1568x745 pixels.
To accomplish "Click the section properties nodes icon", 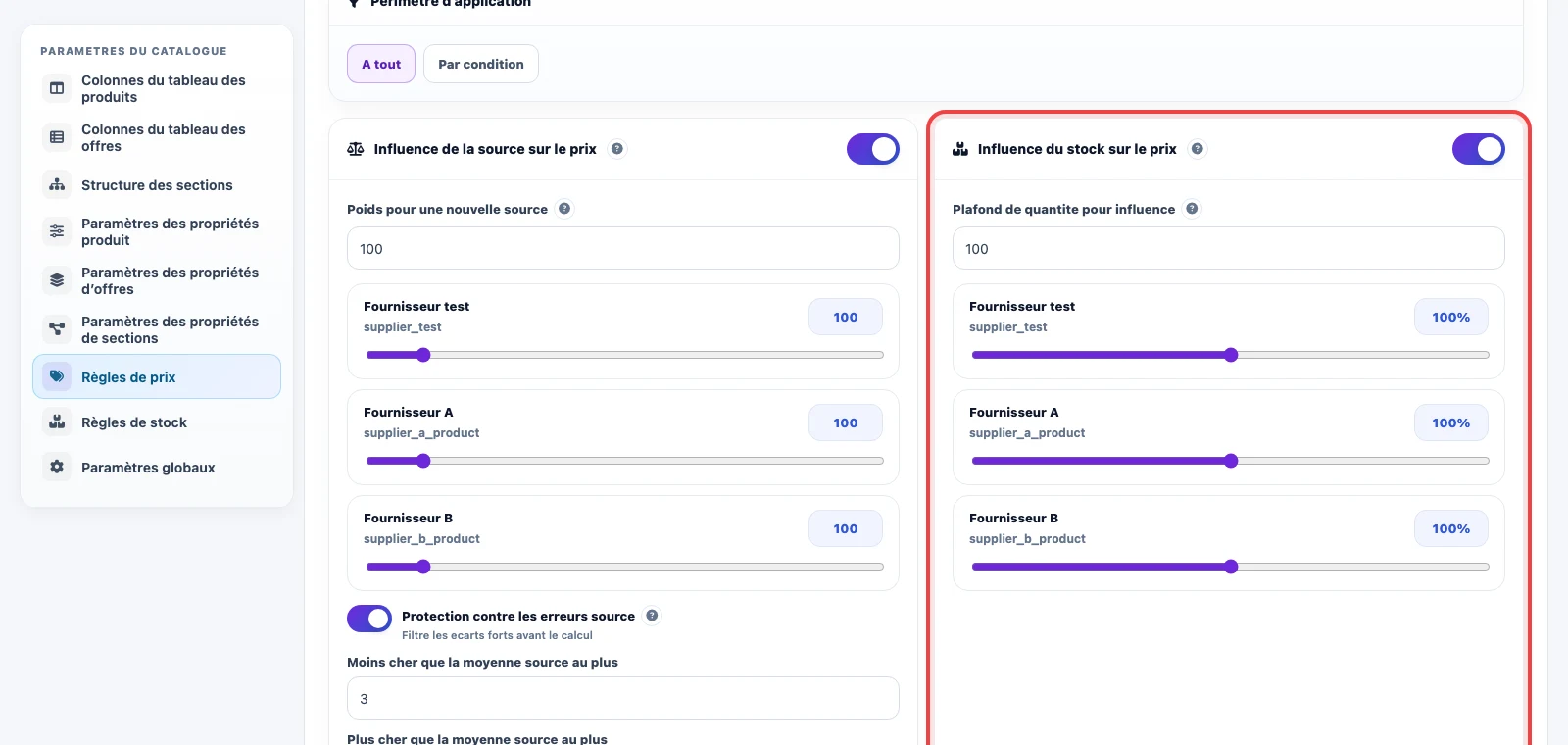I will click(57, 329).
